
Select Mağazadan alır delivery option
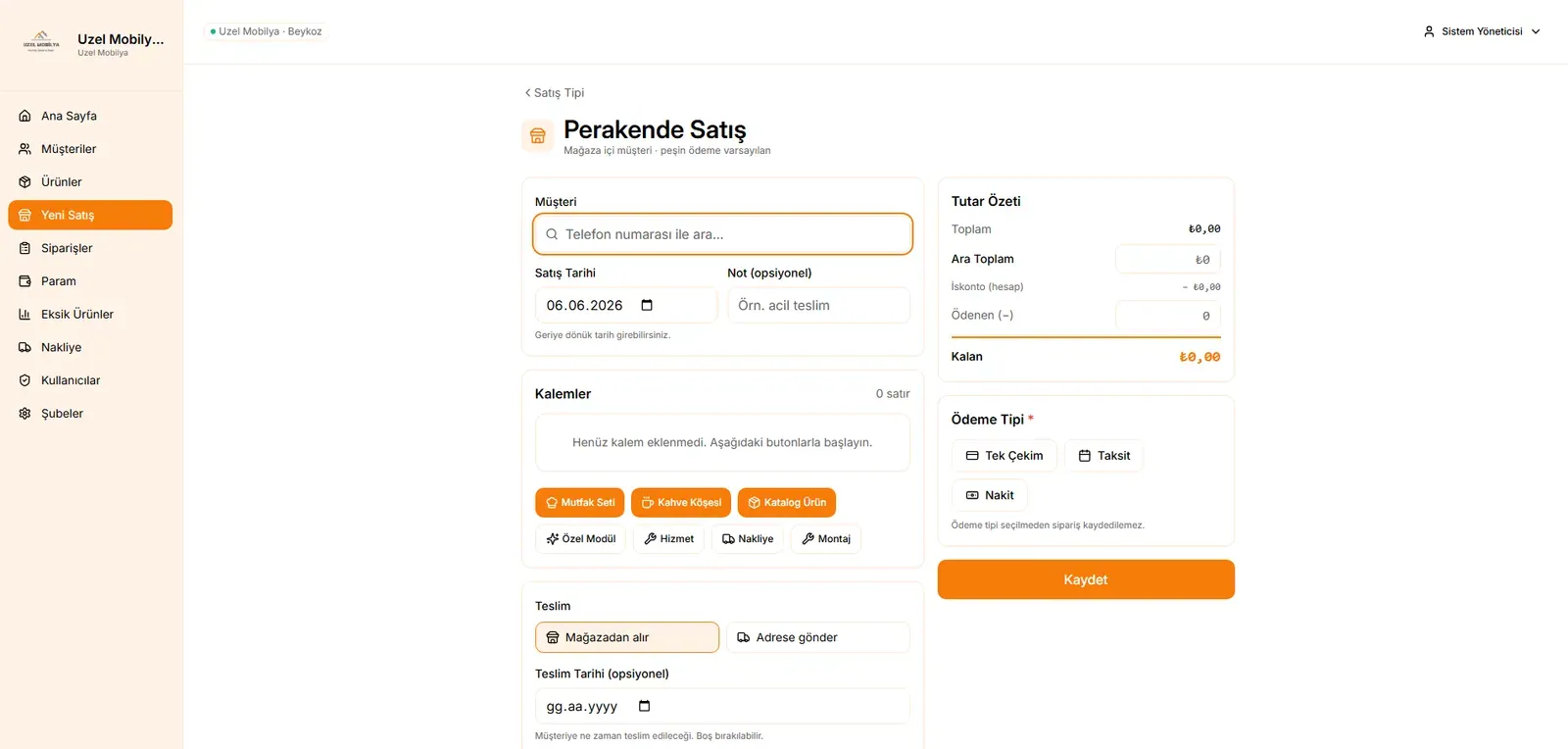tap(627, 637)
